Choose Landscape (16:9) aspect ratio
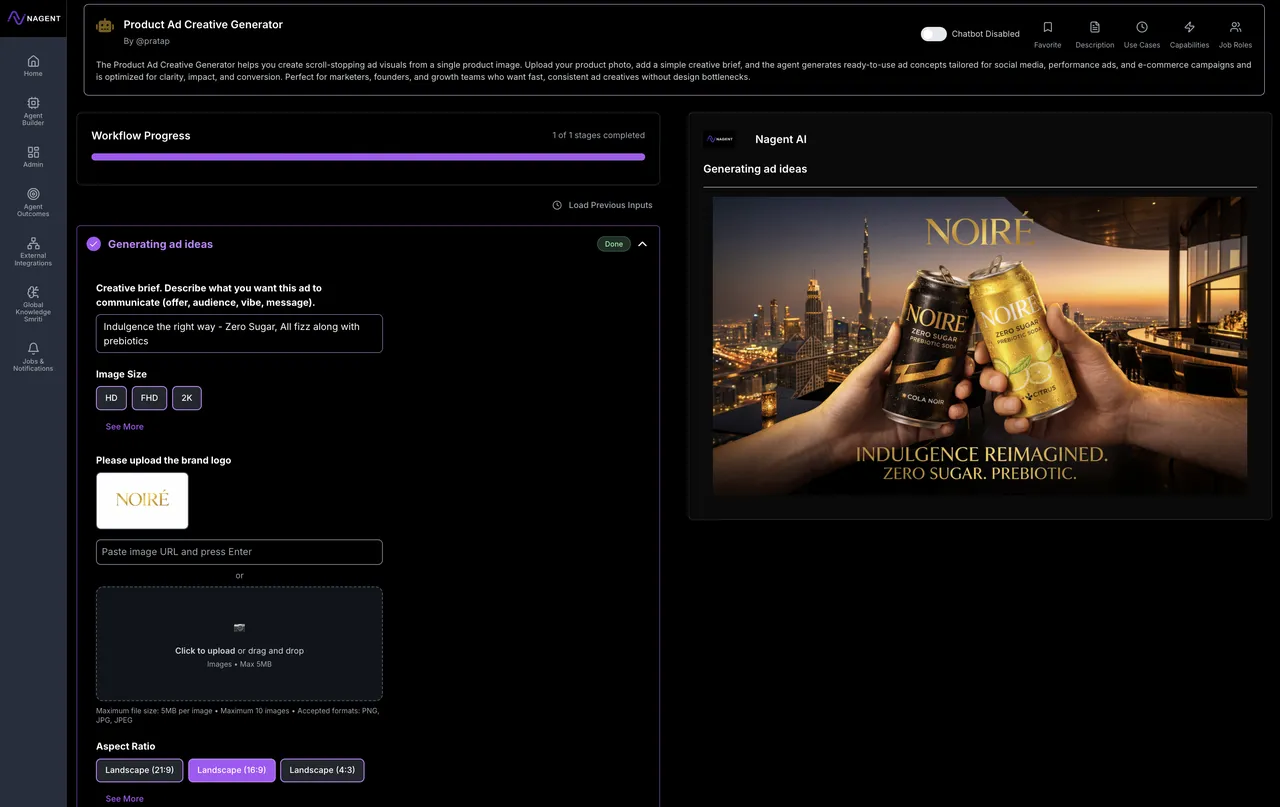Image resolution: width=1280 pixels, height=807 pixels. (x=232, y=770)
